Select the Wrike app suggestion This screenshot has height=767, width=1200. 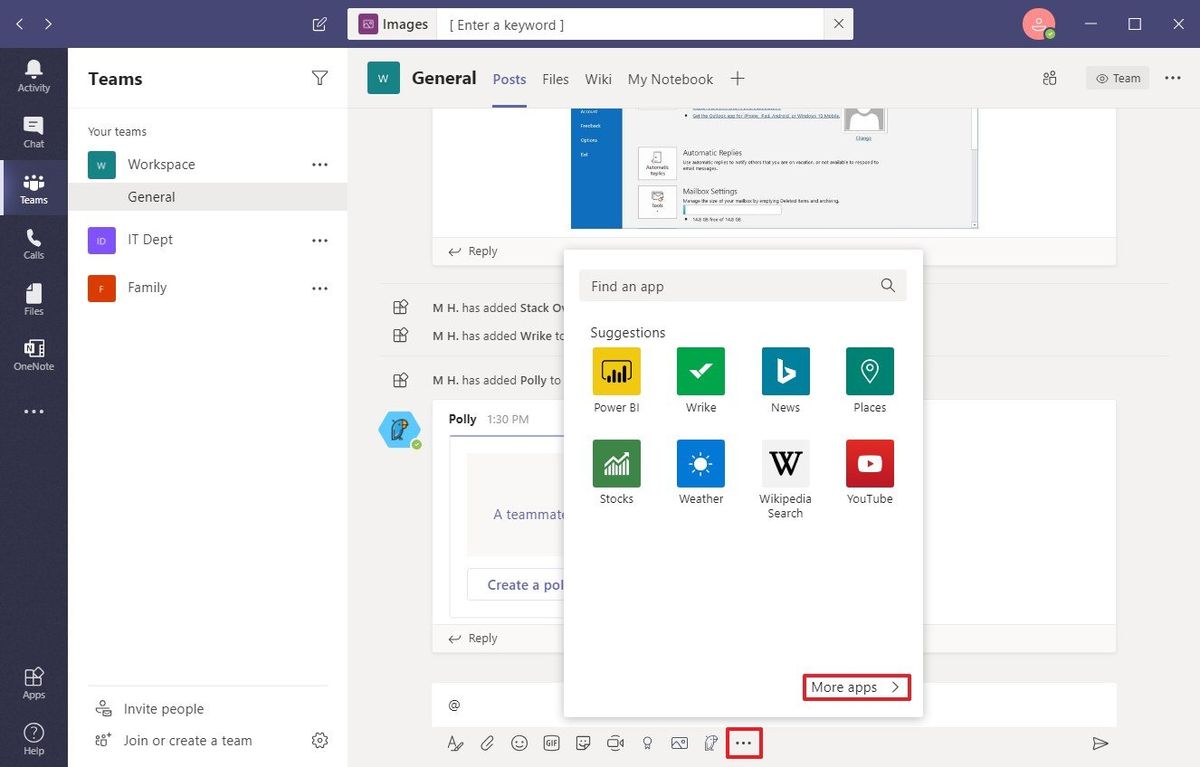700,371
